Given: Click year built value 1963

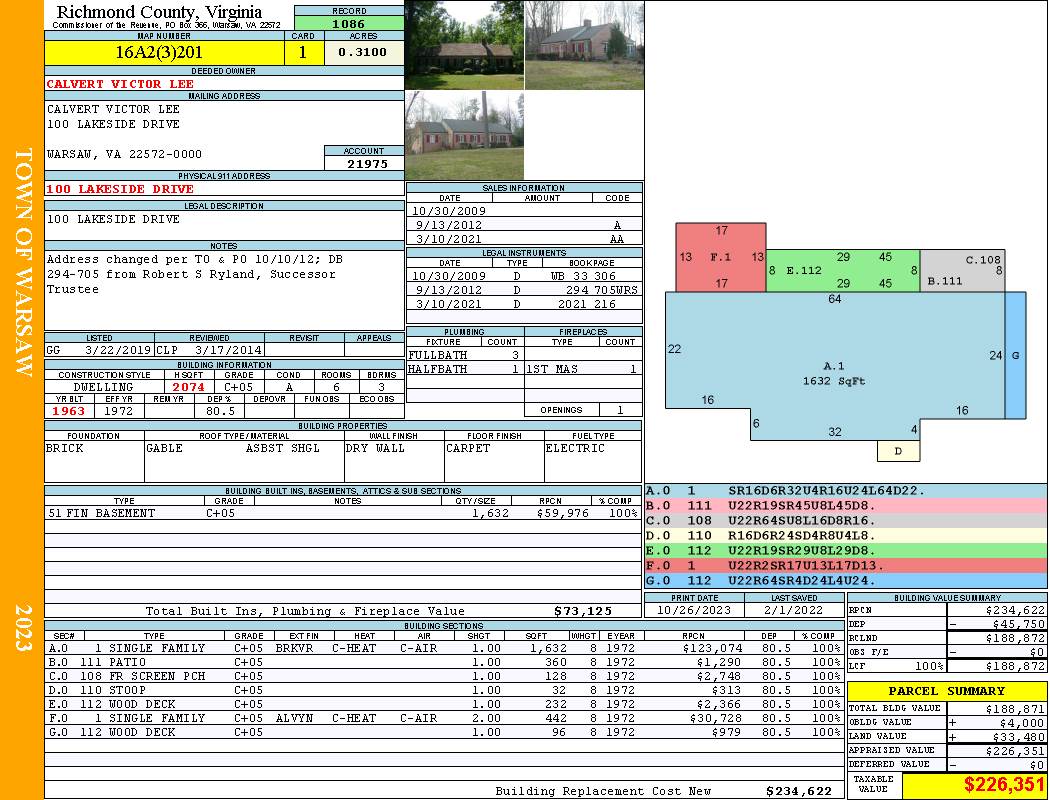Looking at the screenshot, I should (69, 411).
